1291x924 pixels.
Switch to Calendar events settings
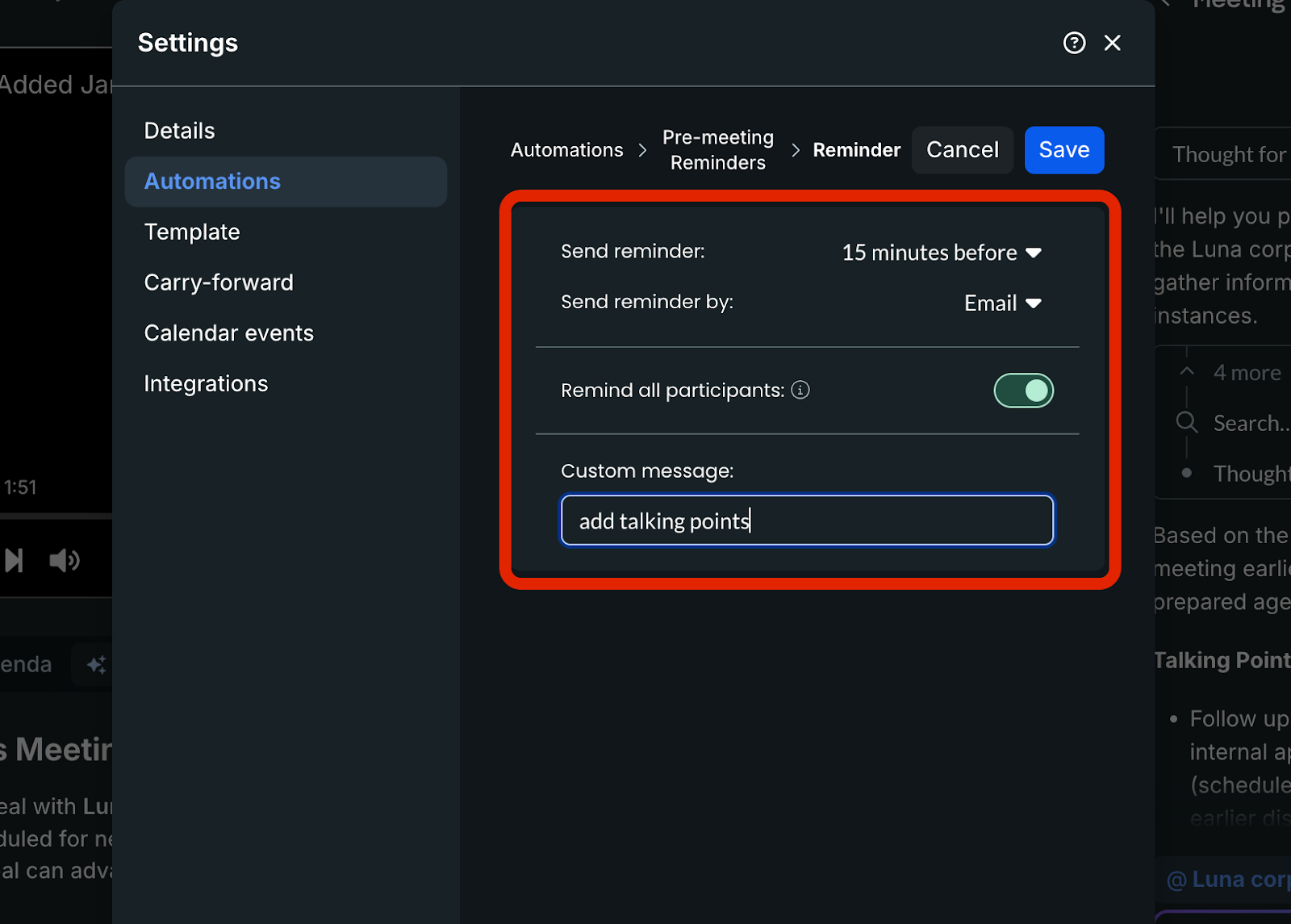tap(228, 333)
